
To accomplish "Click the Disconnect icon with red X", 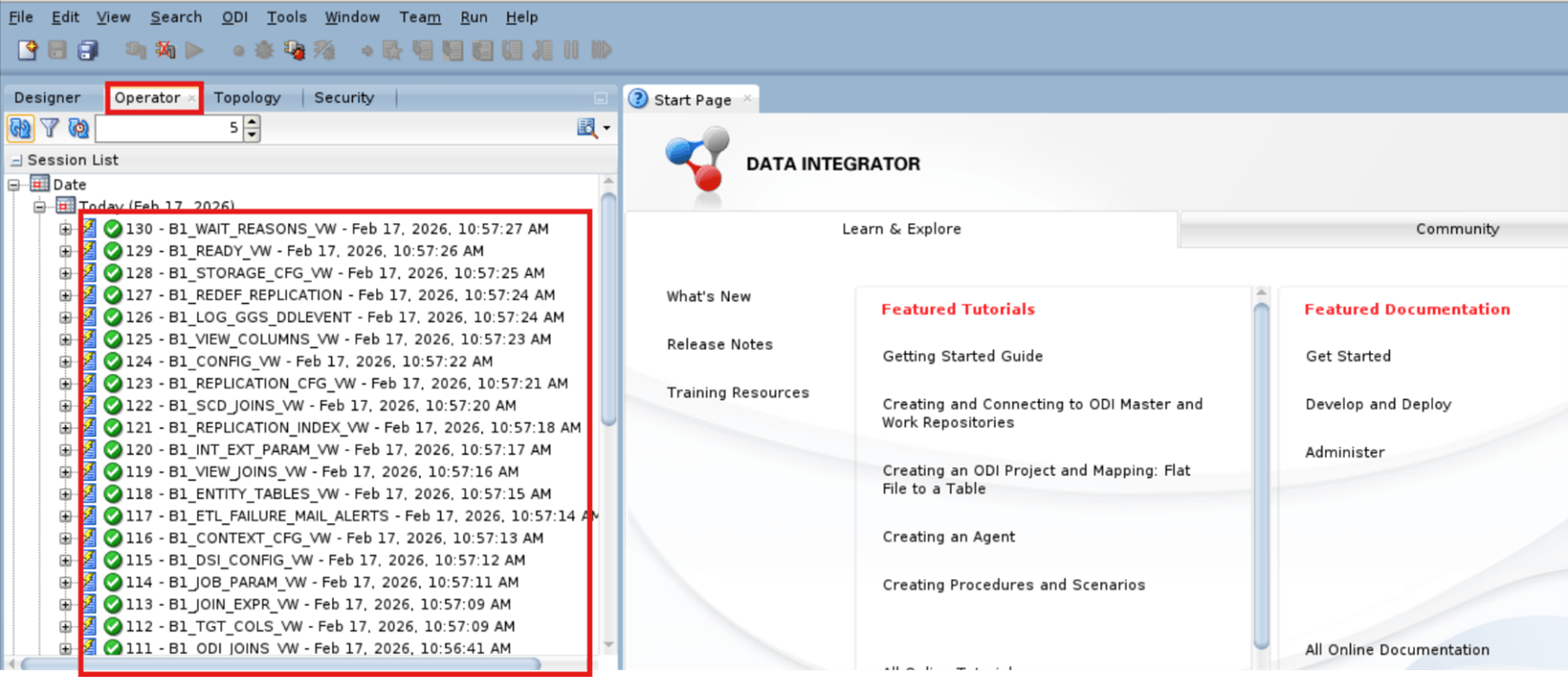I will coord(166,50).
